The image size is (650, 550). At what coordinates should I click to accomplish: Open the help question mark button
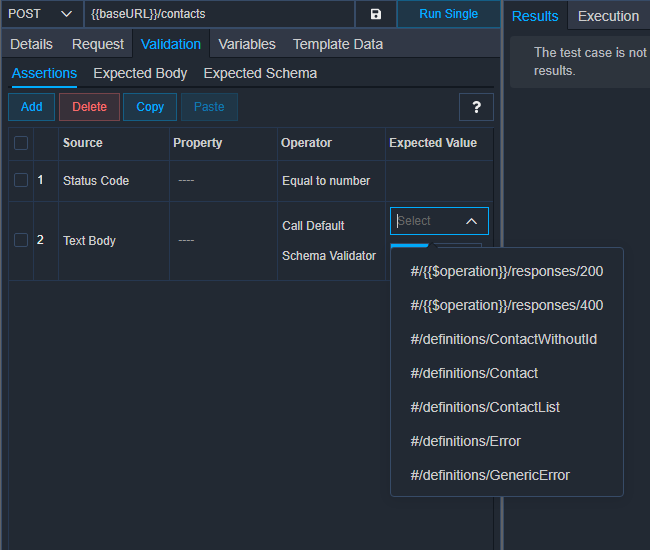tap(476, 107)
